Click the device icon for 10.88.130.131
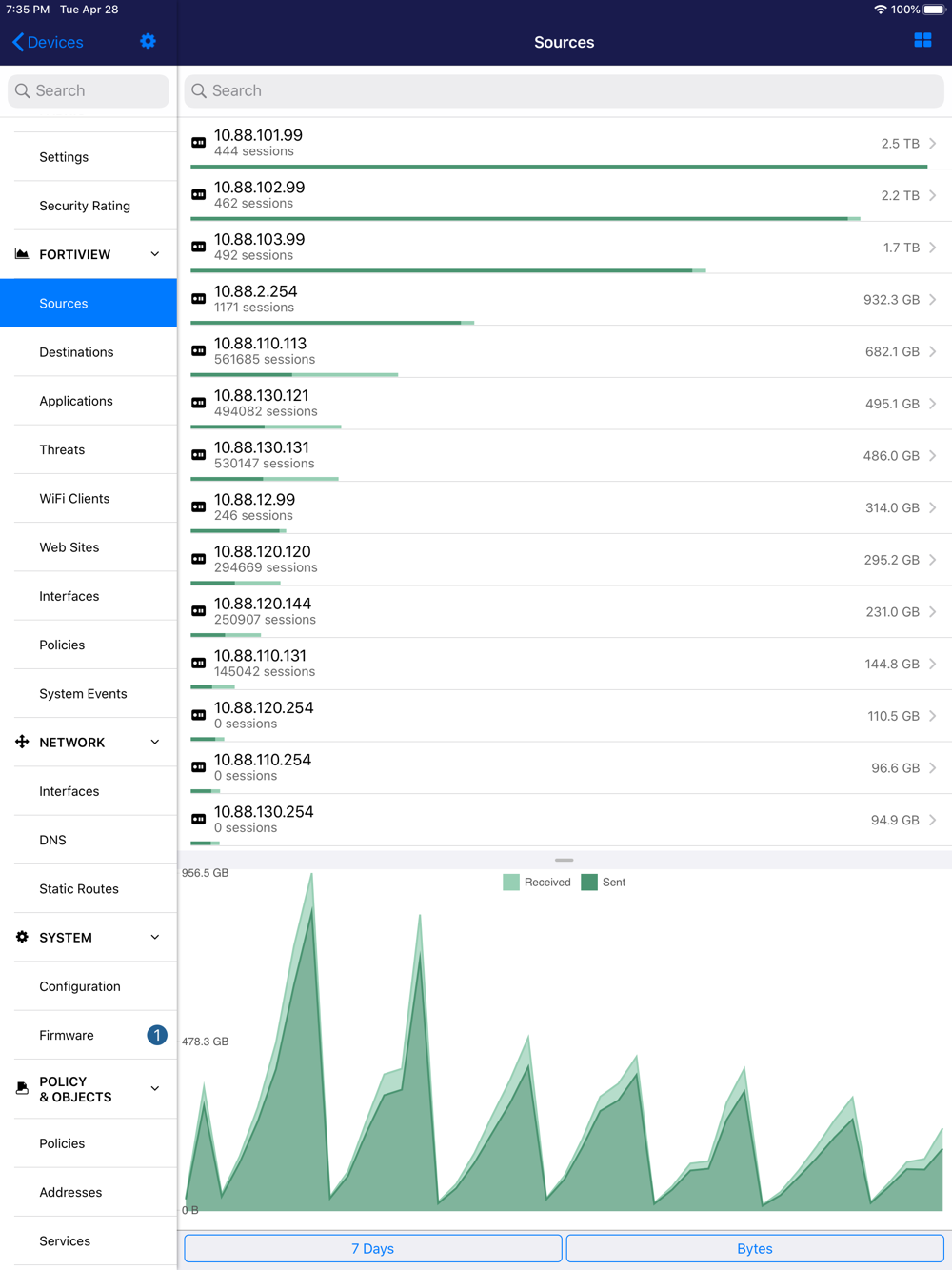952x1270 pixels. [x=199, y=455]
